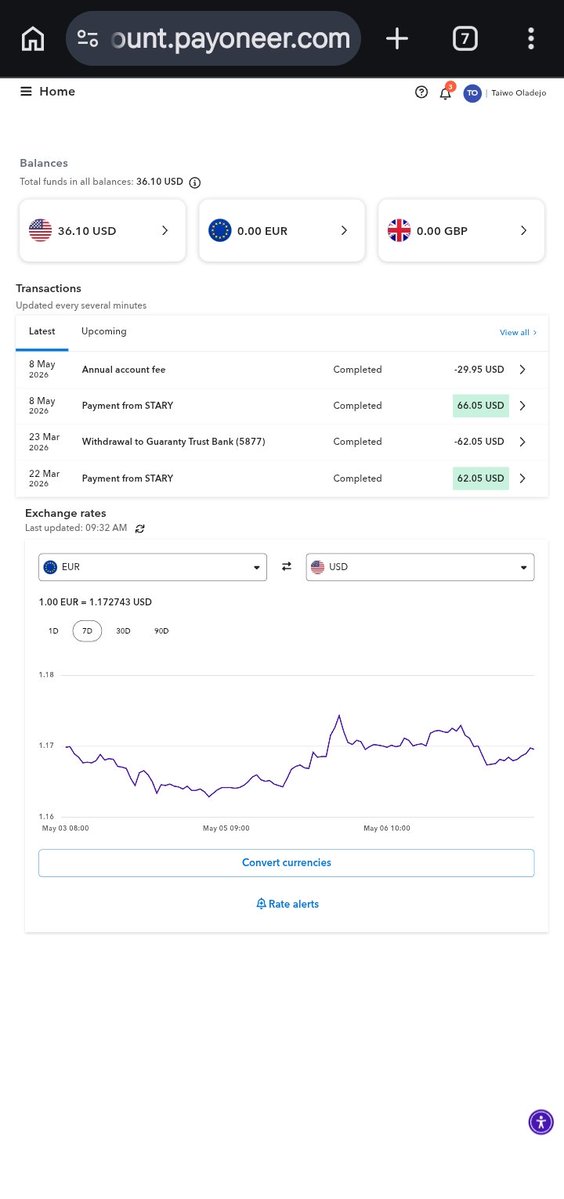This screenshot has width=564, height=1199.
Task: Open the hamburger navigation menu
Action: [26, 92]
